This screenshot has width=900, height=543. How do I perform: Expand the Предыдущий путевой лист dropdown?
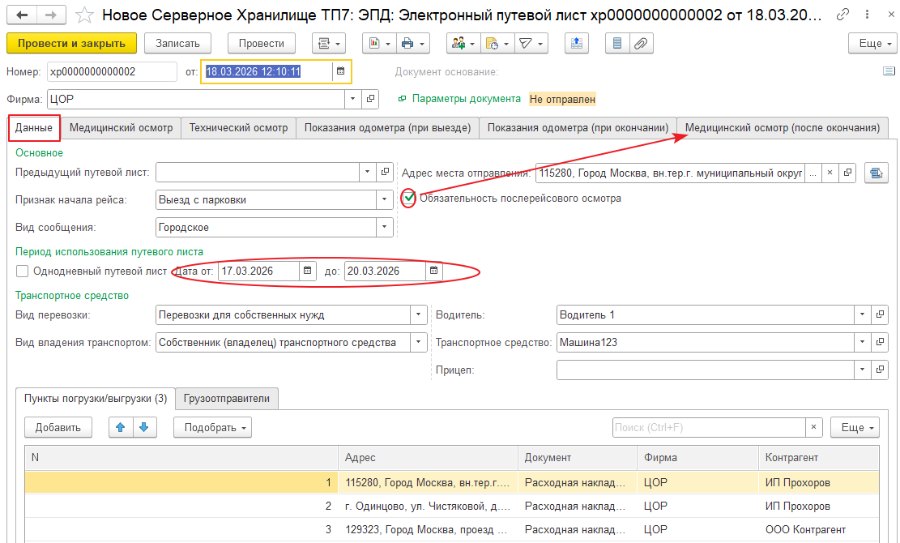[367, 172]
